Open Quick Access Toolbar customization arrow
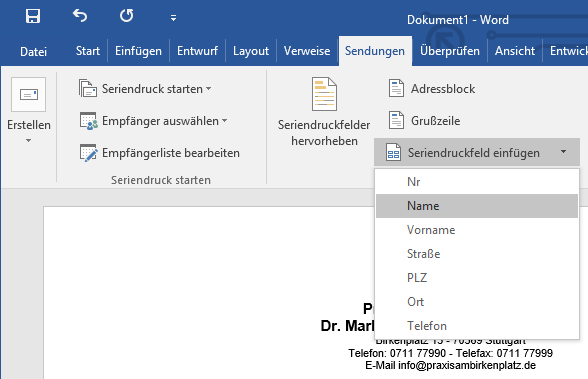588x379 pixels. click(173, 18)
